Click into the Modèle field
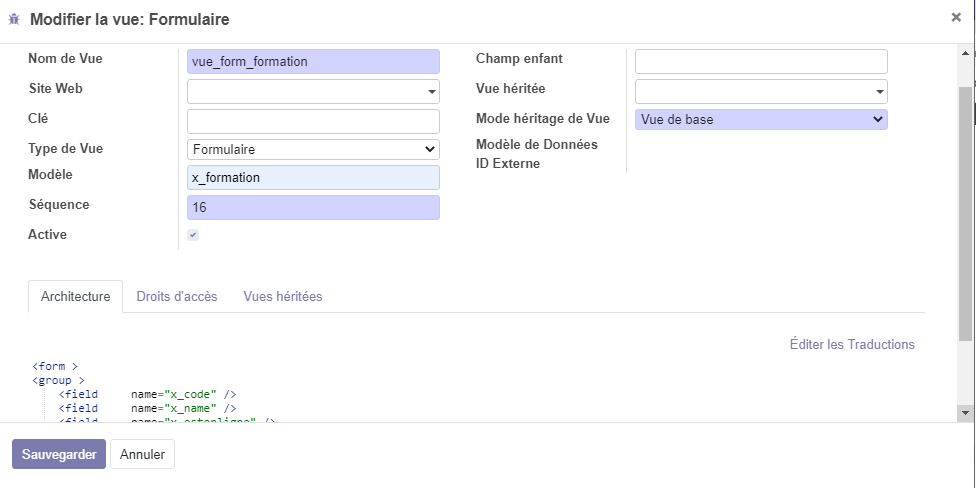 click(x=313, y=178)
